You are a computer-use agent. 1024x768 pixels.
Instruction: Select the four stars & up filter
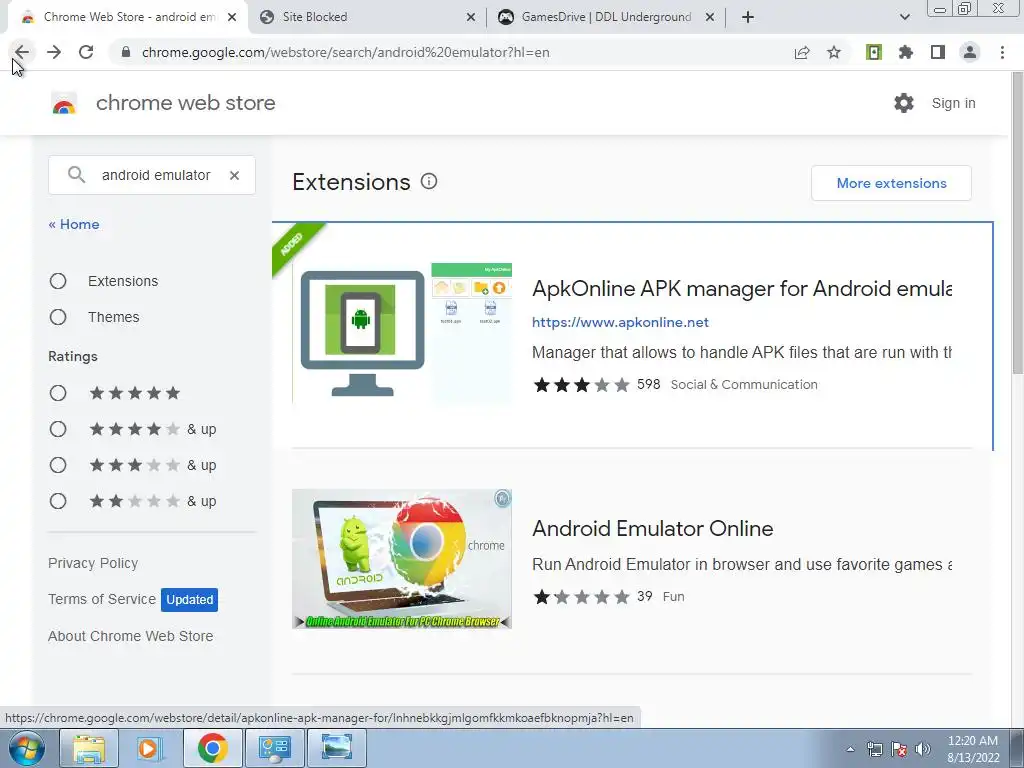coord(58,429)
